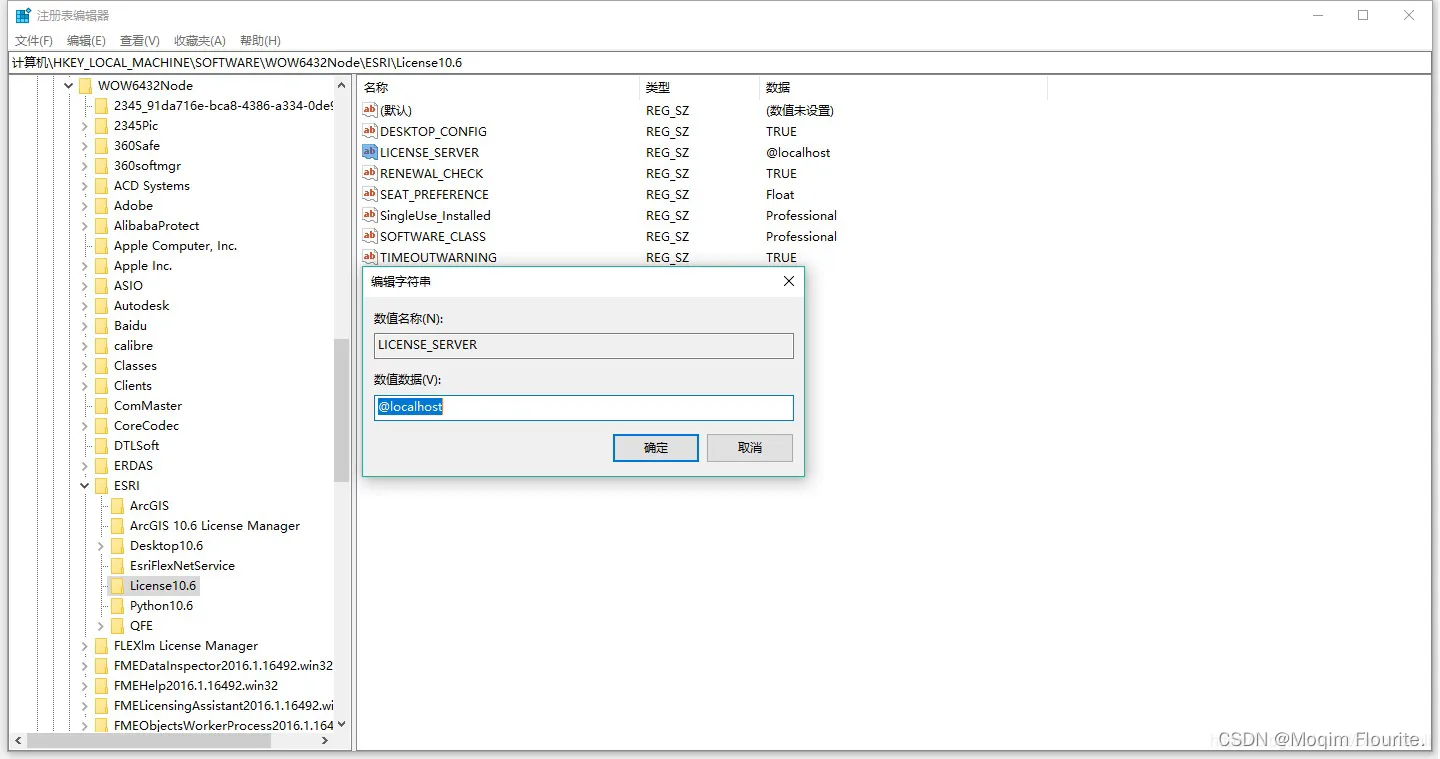Expand the ACD Systems tree node
Screen dimensions: 1440x759
pyautogui.click(x=85, y=186)
